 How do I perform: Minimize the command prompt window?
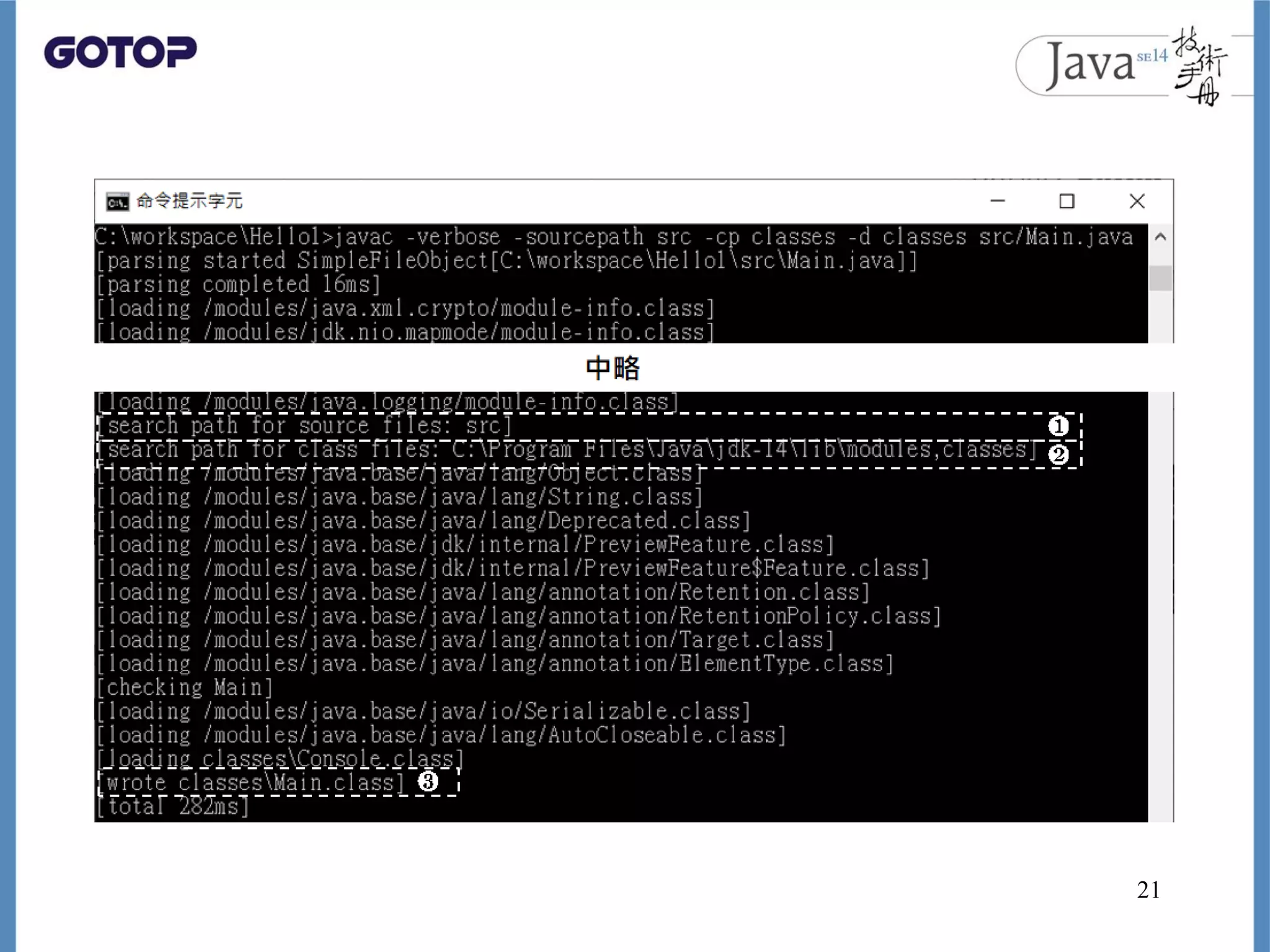pos(997,201)
